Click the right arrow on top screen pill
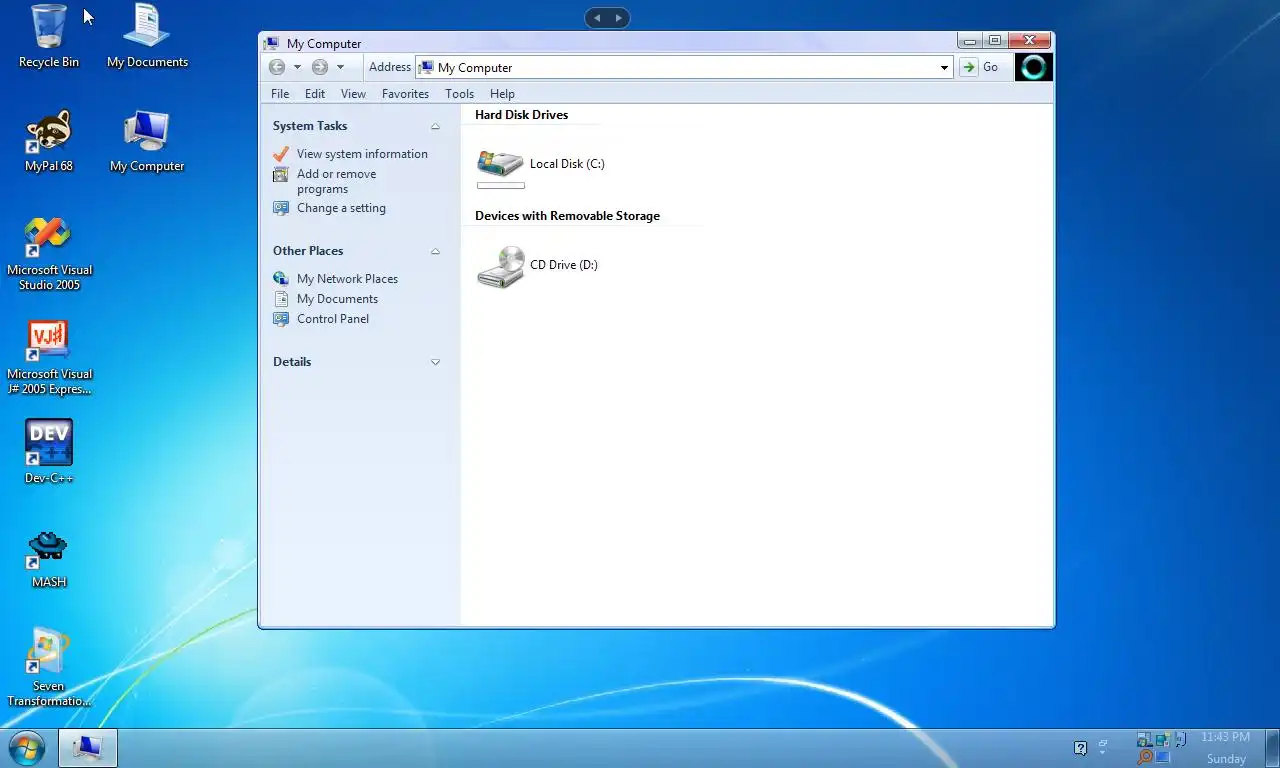This screenshot has height=768, width=1280. click(x=618, y=17)
